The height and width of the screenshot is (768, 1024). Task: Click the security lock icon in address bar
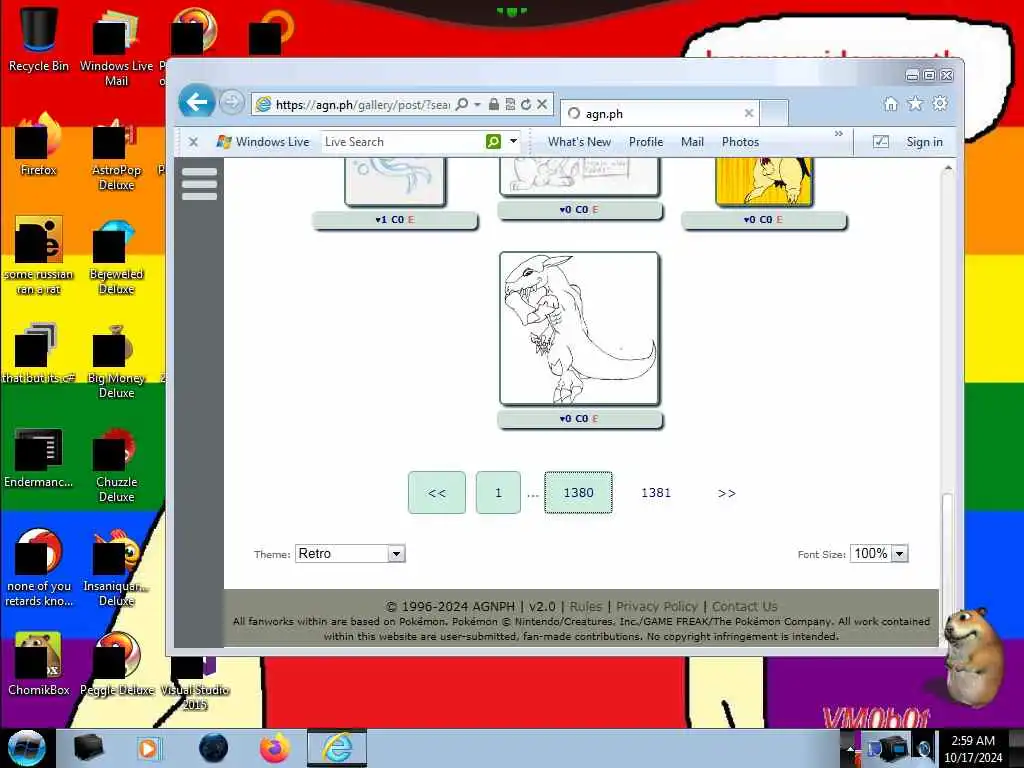pyautogui.click(x=494, y=104)
